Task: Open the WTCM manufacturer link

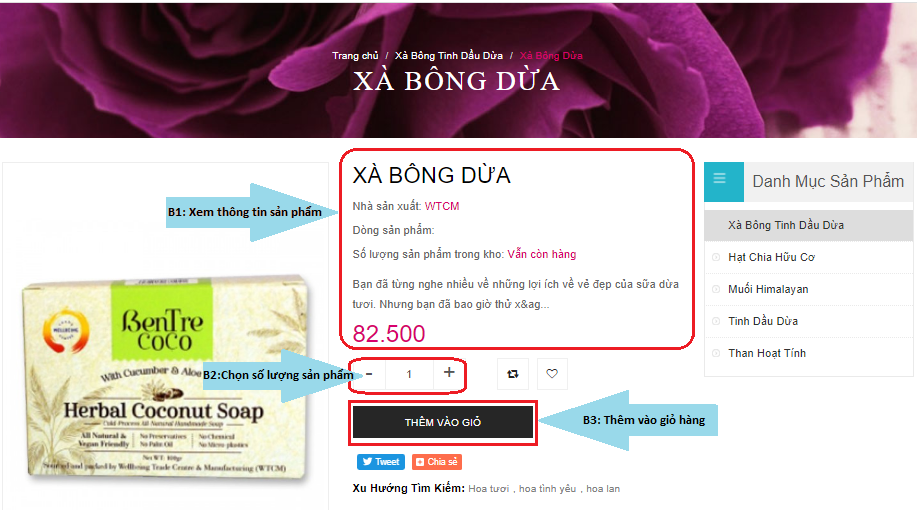Action: coord(442,206)
